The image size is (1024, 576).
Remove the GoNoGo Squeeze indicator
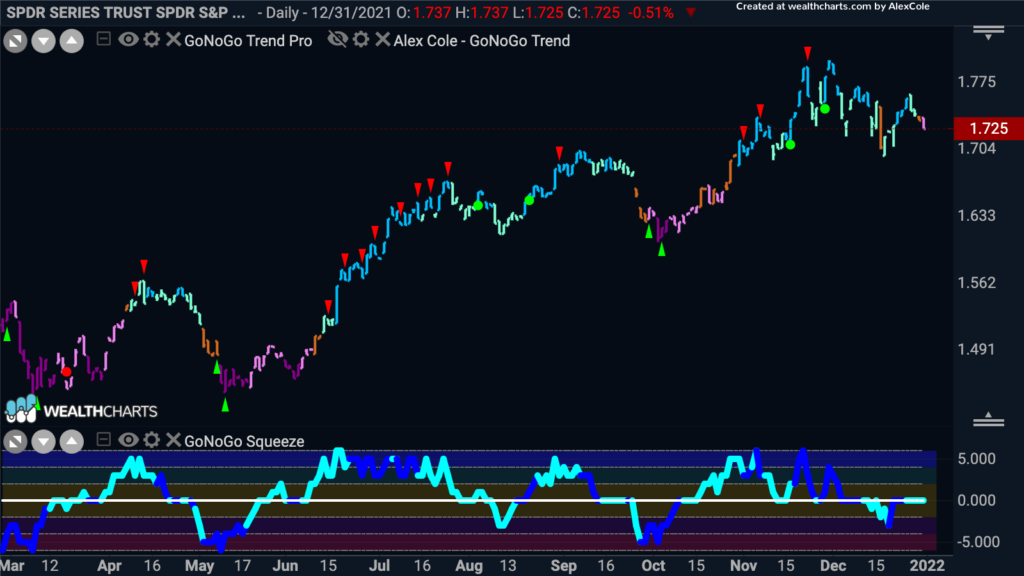click(173, 440)
